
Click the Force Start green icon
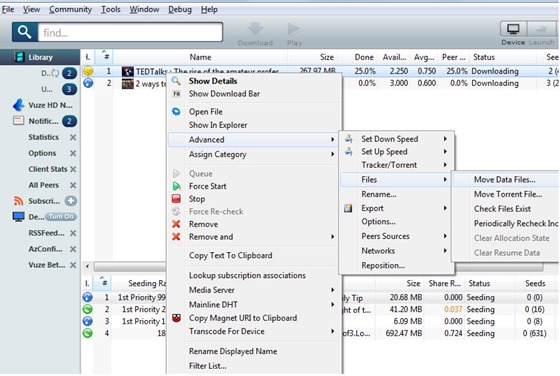pos(176,186)
